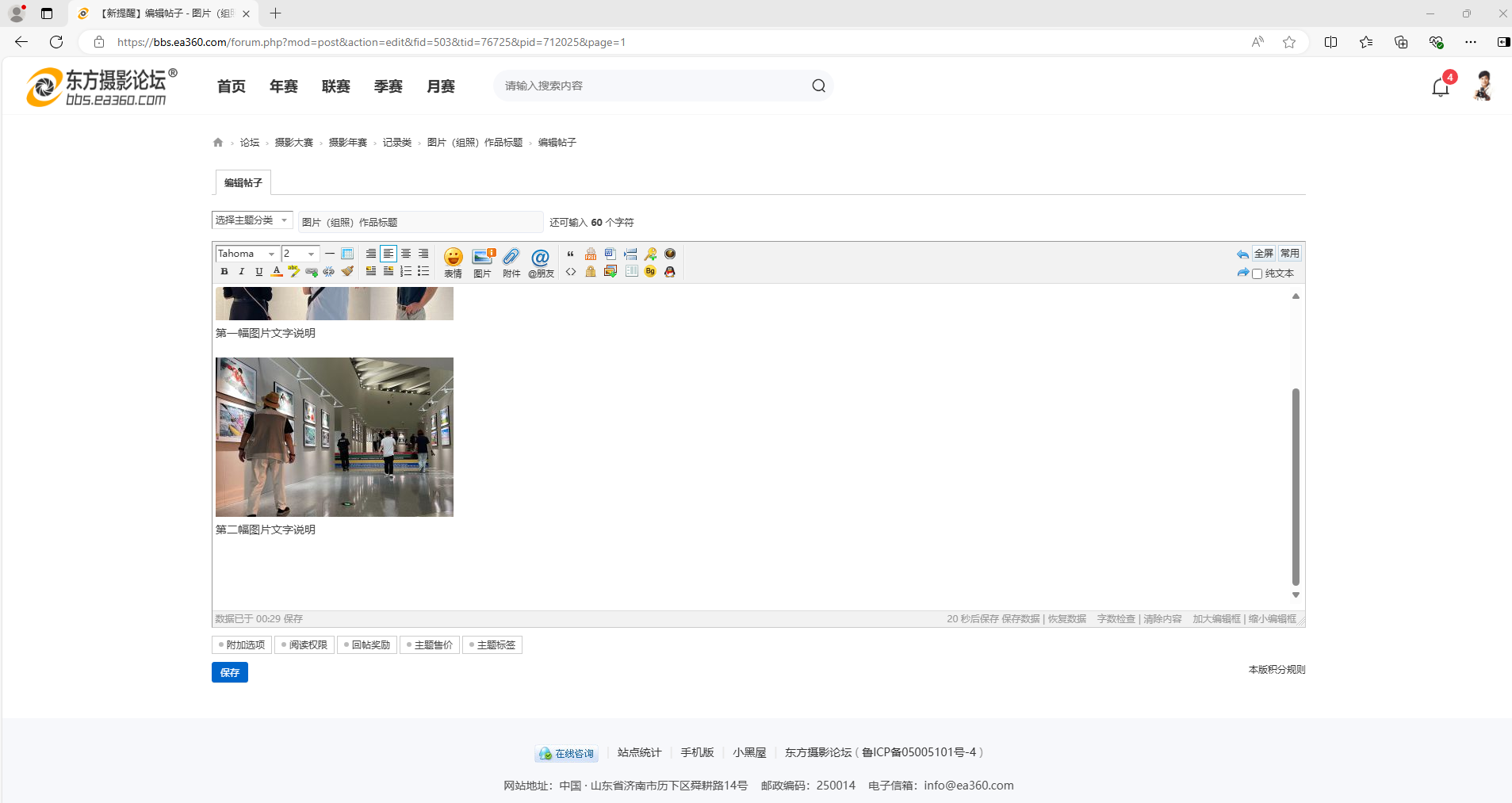Click the 图片 insert image icon

[482, 262]
